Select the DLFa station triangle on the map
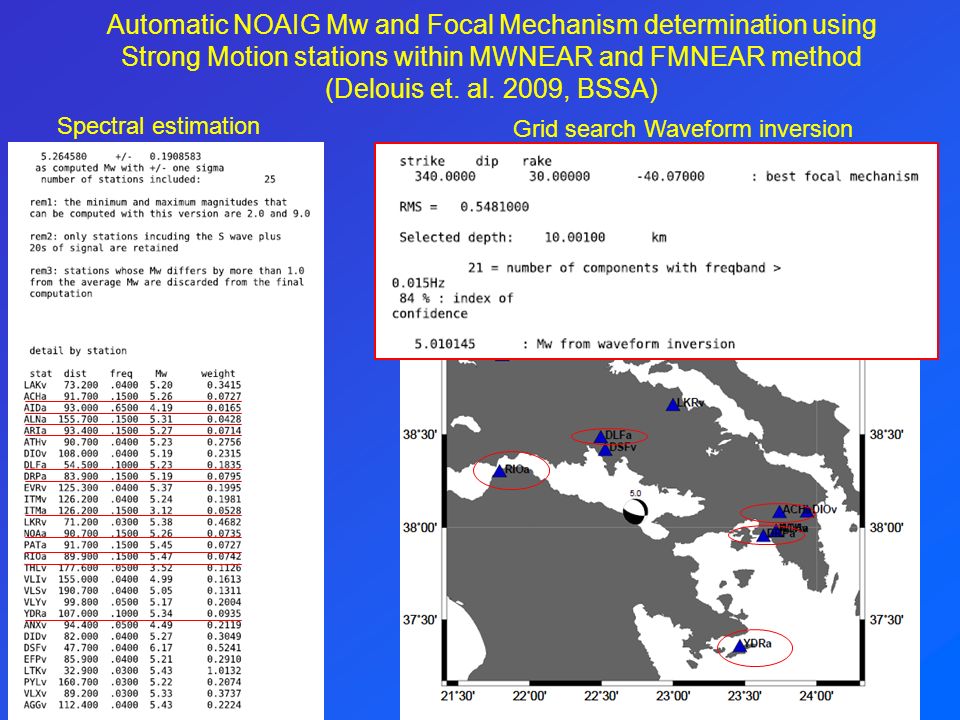This screenshot has width=960, height=720. click(x=601, y=437)
